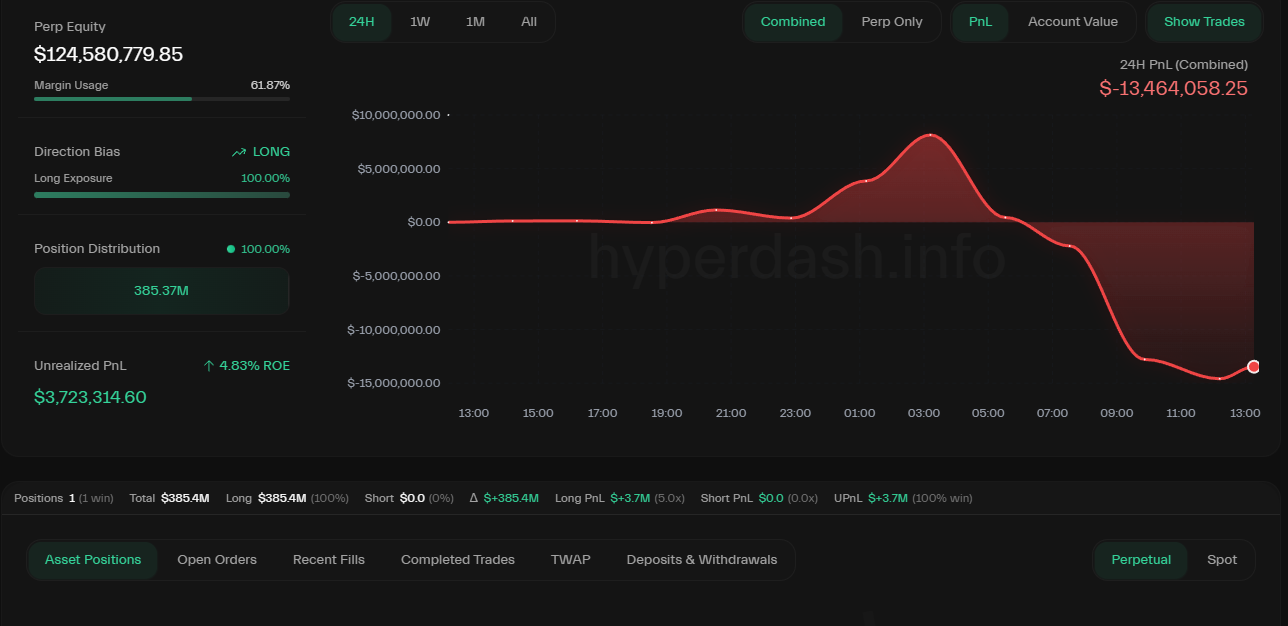Image resolution: width=1288 pixels, height=626 pixels.
Task: Switch to the 1W chart view
Action: tap(418, 21)
